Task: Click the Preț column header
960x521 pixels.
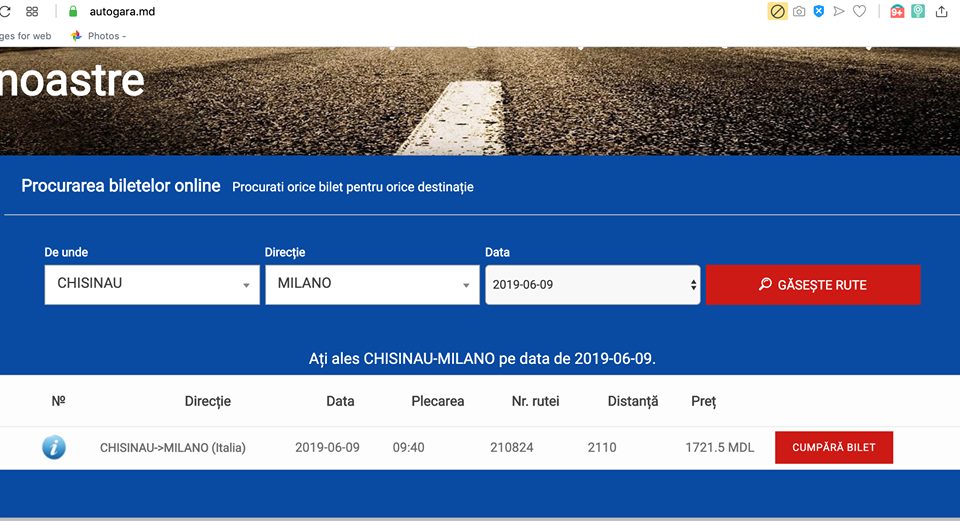Action: [x=703, y=402]
